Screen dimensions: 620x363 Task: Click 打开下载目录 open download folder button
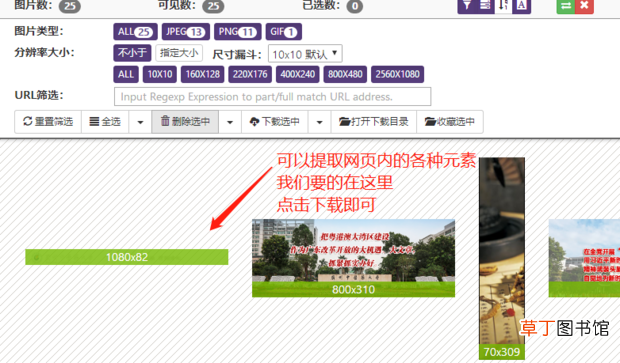click(x=374, y=121)
